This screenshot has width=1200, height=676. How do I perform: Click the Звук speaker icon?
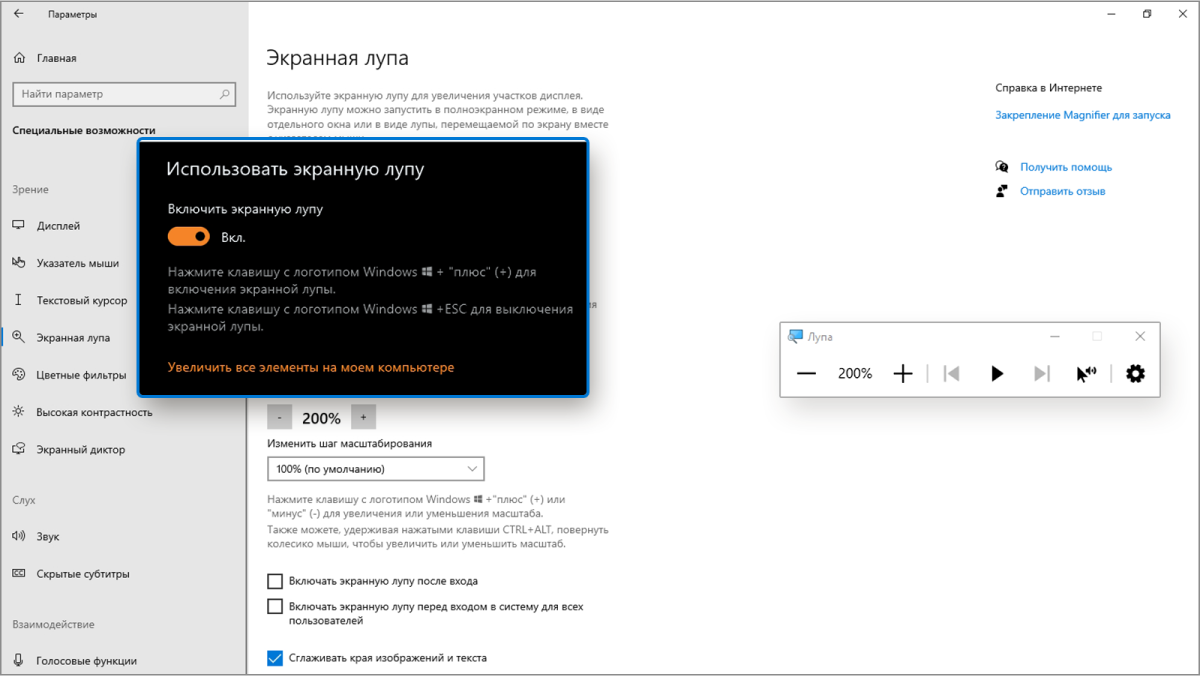(18, 537)
